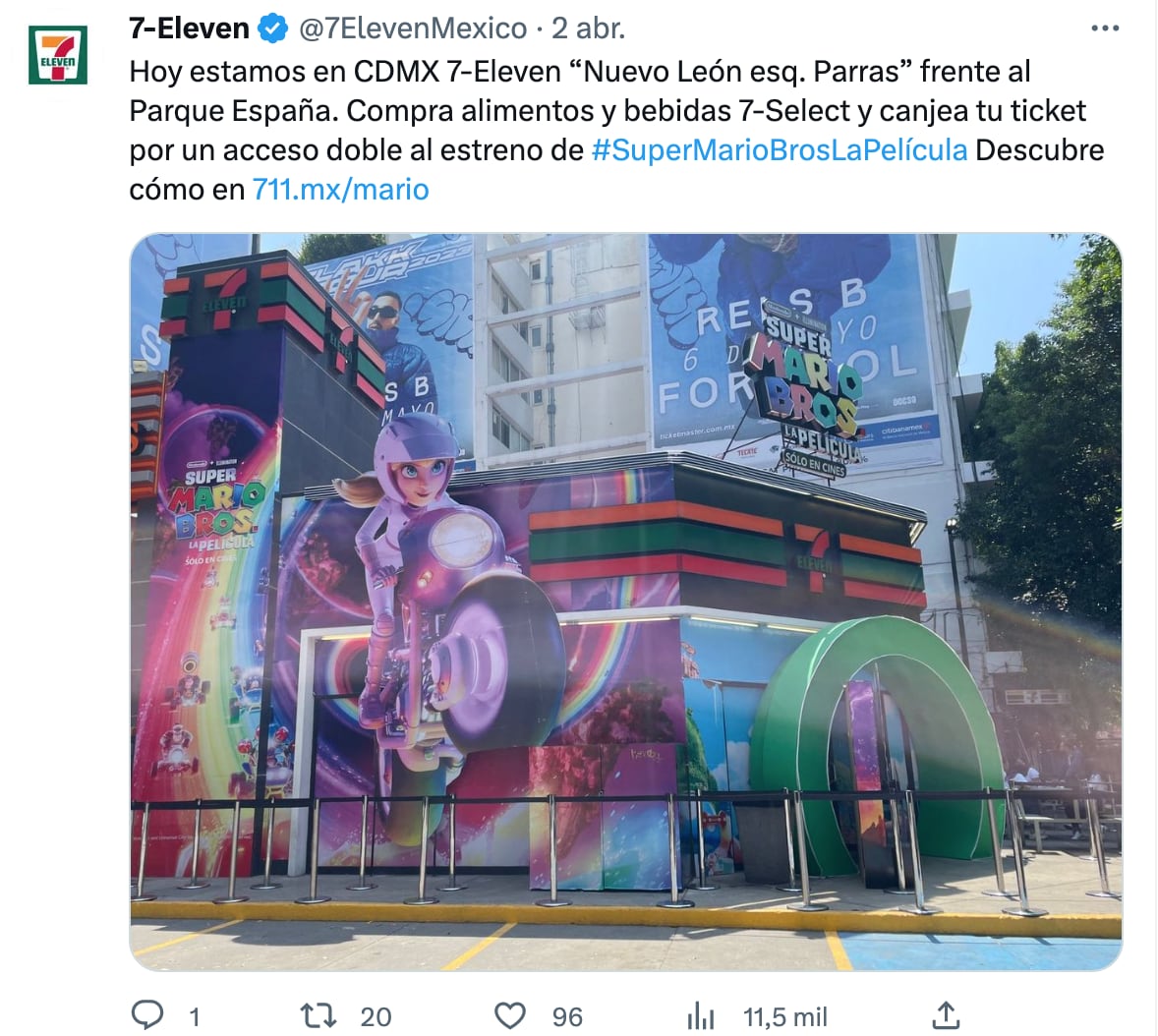Click the like count 96
The image size is (1158, 1036).
click(567, 1016)
